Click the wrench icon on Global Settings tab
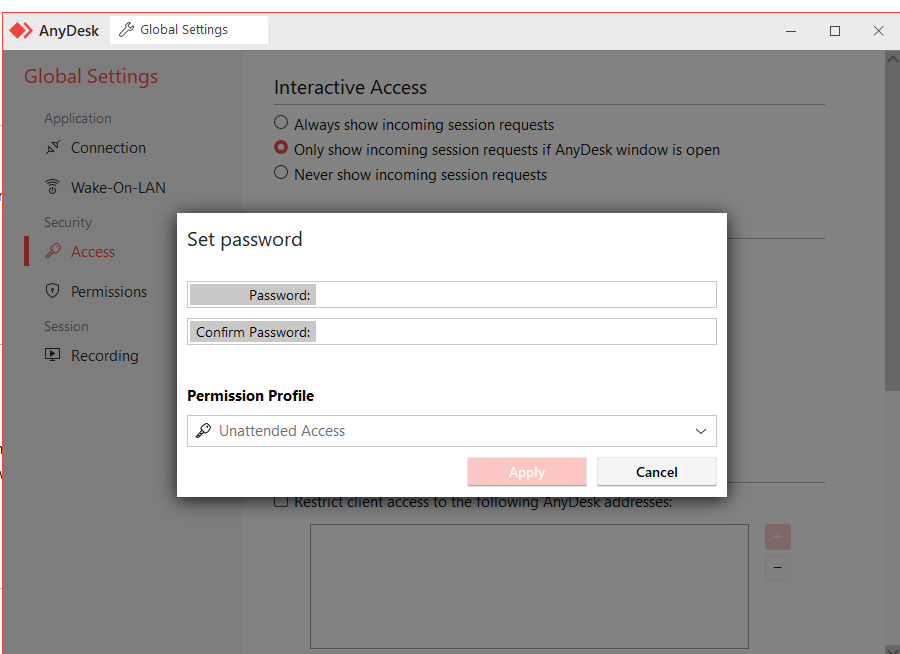Screen dimensions: 900x654 click(126, 30)
